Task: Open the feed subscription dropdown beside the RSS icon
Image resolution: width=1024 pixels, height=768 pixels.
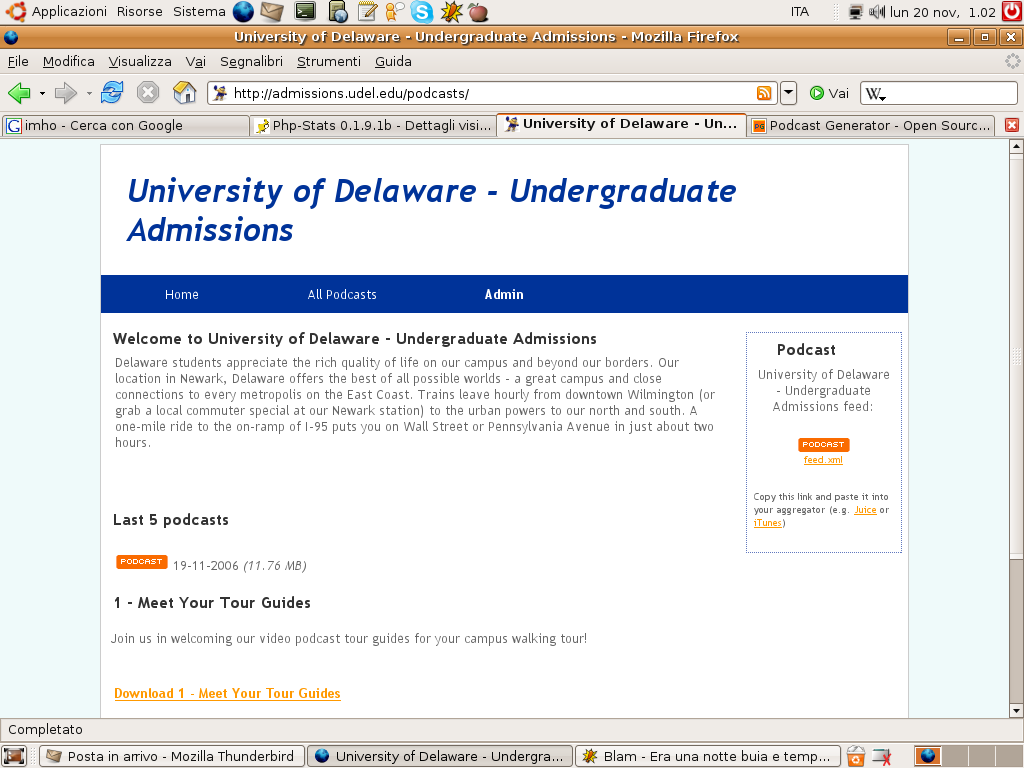Action: point(786,92)
